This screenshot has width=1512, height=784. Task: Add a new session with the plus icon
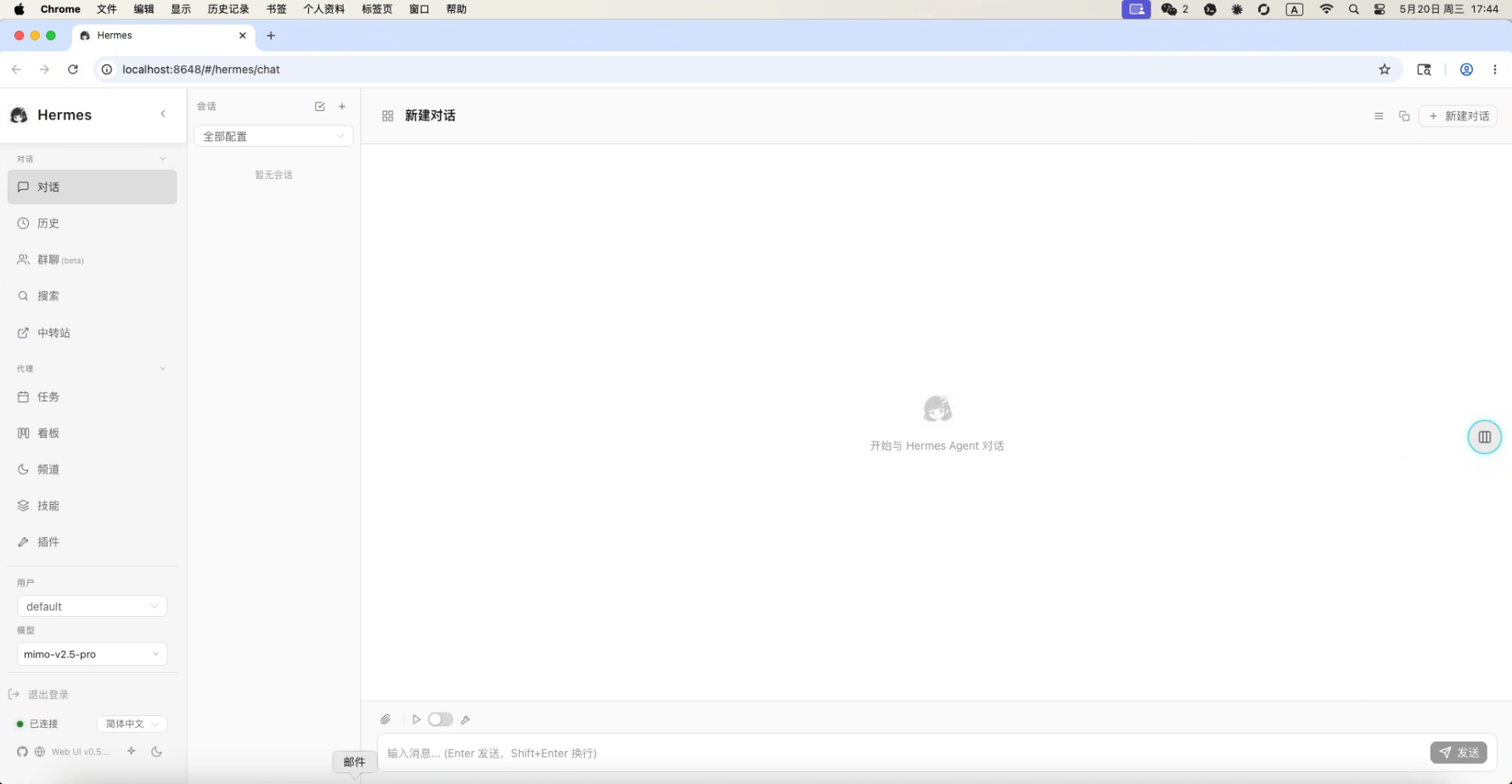(x=342, y=106)
